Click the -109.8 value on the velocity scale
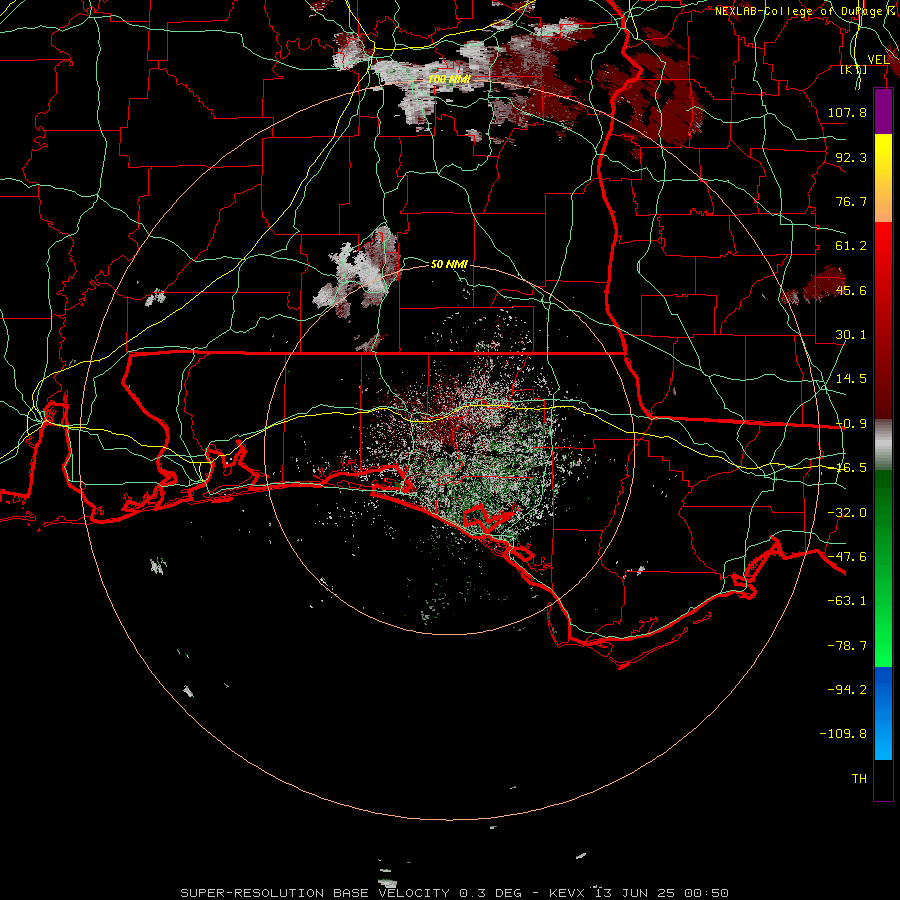900x900 pixels. coord(843,734)
